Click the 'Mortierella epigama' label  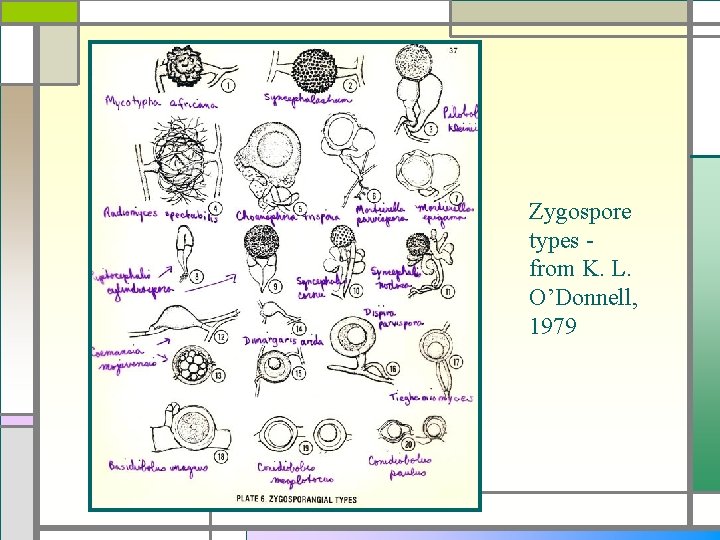tap(444, 214)
